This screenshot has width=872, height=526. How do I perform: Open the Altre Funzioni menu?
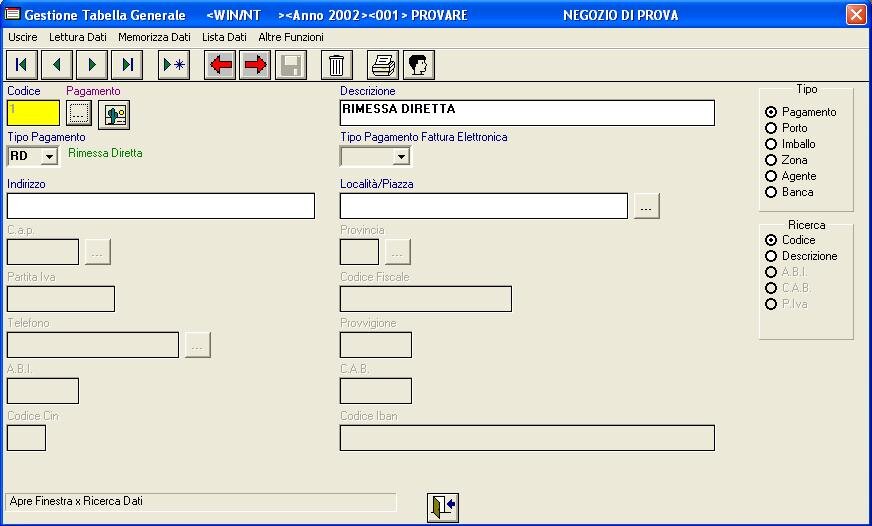coord(291,37)
